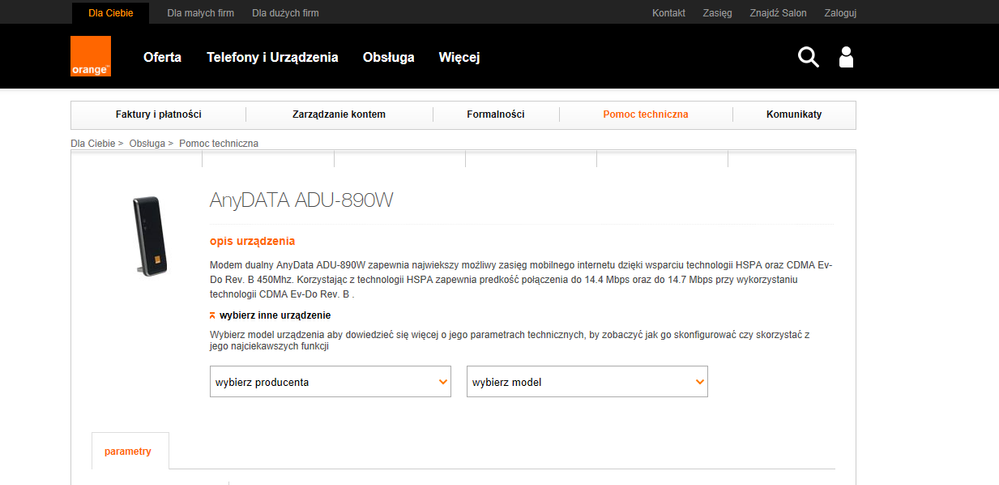Collapse the 'wybierz inne urządzenie' section
The height and width of the screenshot is (485, 999).
tap(268, 315)
